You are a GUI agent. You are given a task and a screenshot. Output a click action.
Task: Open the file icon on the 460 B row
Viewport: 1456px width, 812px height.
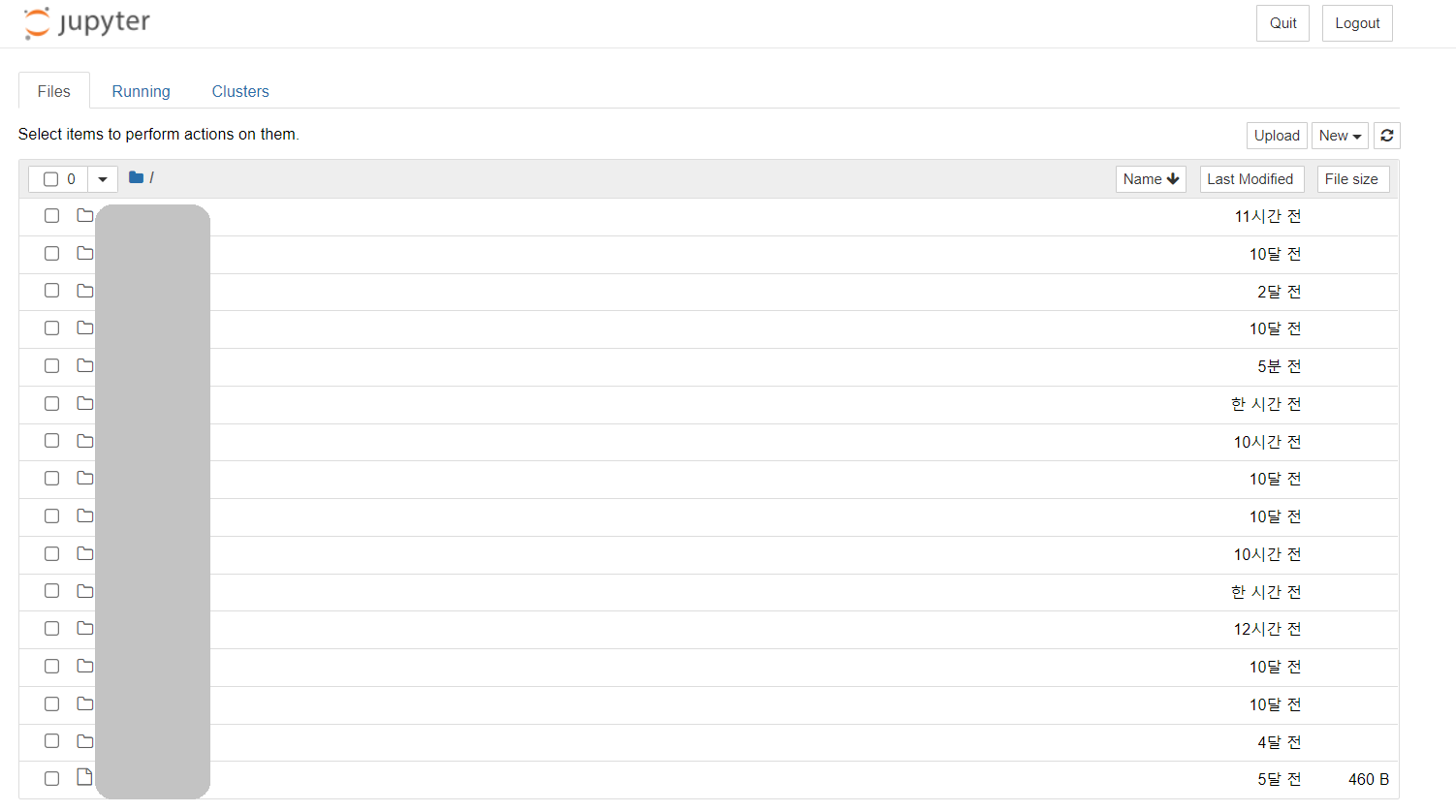click(84, 777)
